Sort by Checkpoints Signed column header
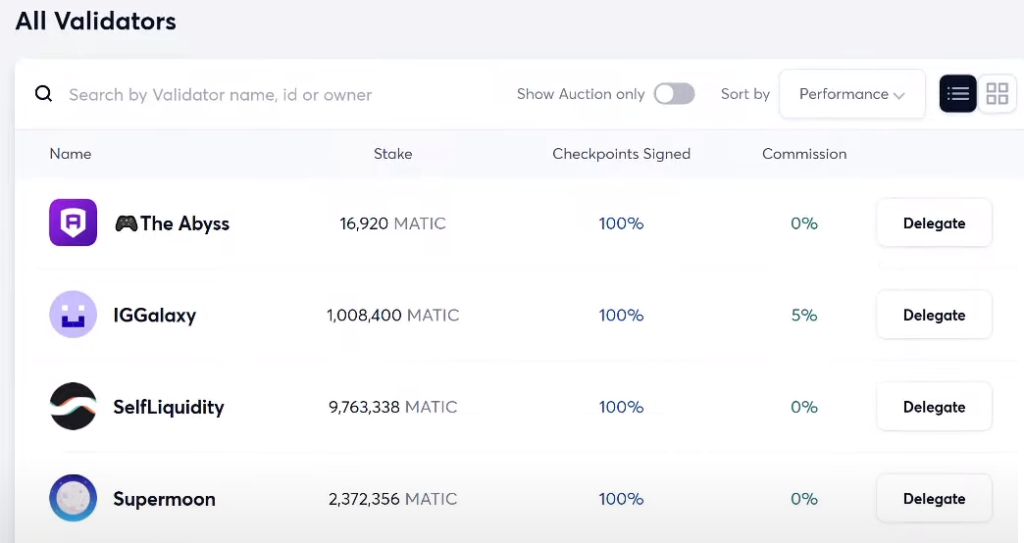 tap(621, 154)
